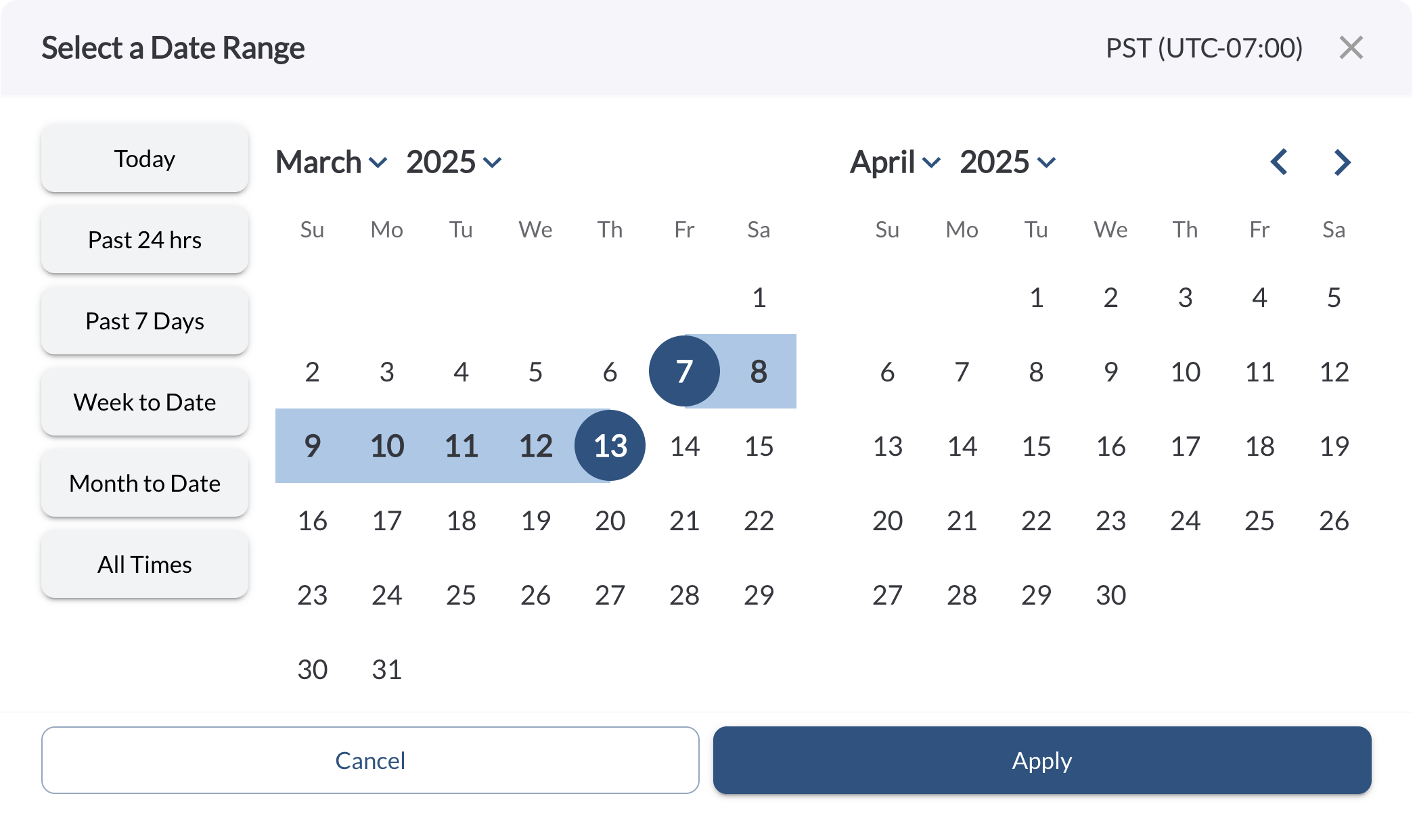Viewport: 1417px width, 840px height.
Task: Close the date range dialog
Action: tap(1351, 48)
